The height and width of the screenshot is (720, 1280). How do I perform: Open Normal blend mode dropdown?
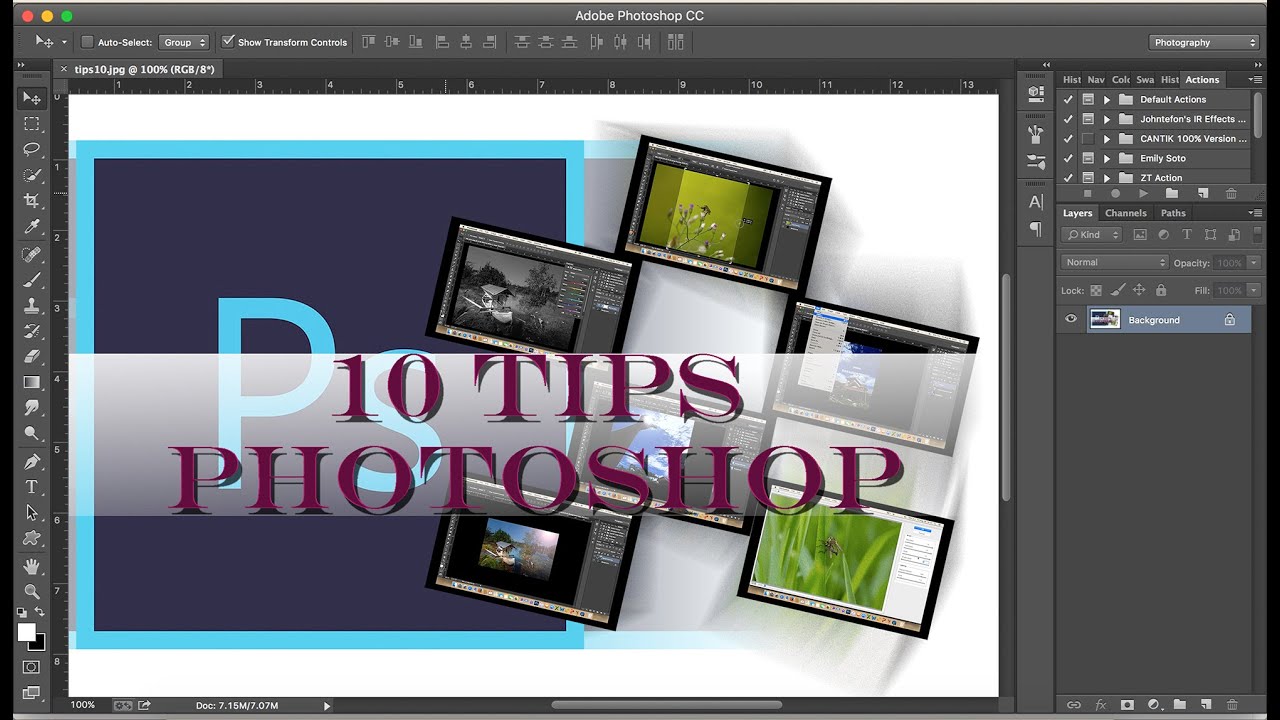pos(1114,262)
